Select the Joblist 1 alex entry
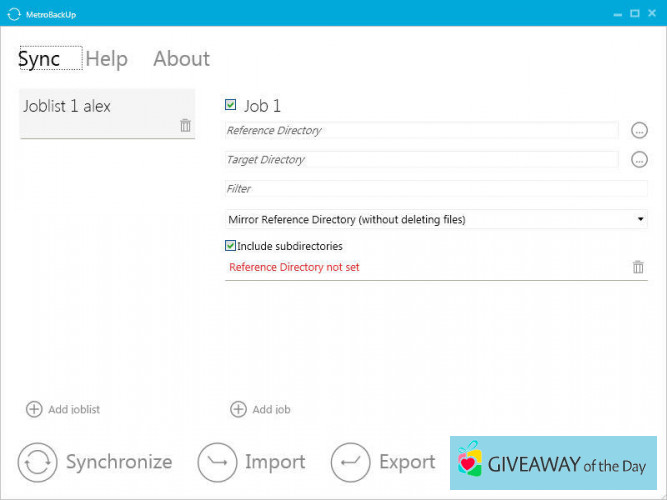This screenshot has width=667, height=500. (90, 107)
